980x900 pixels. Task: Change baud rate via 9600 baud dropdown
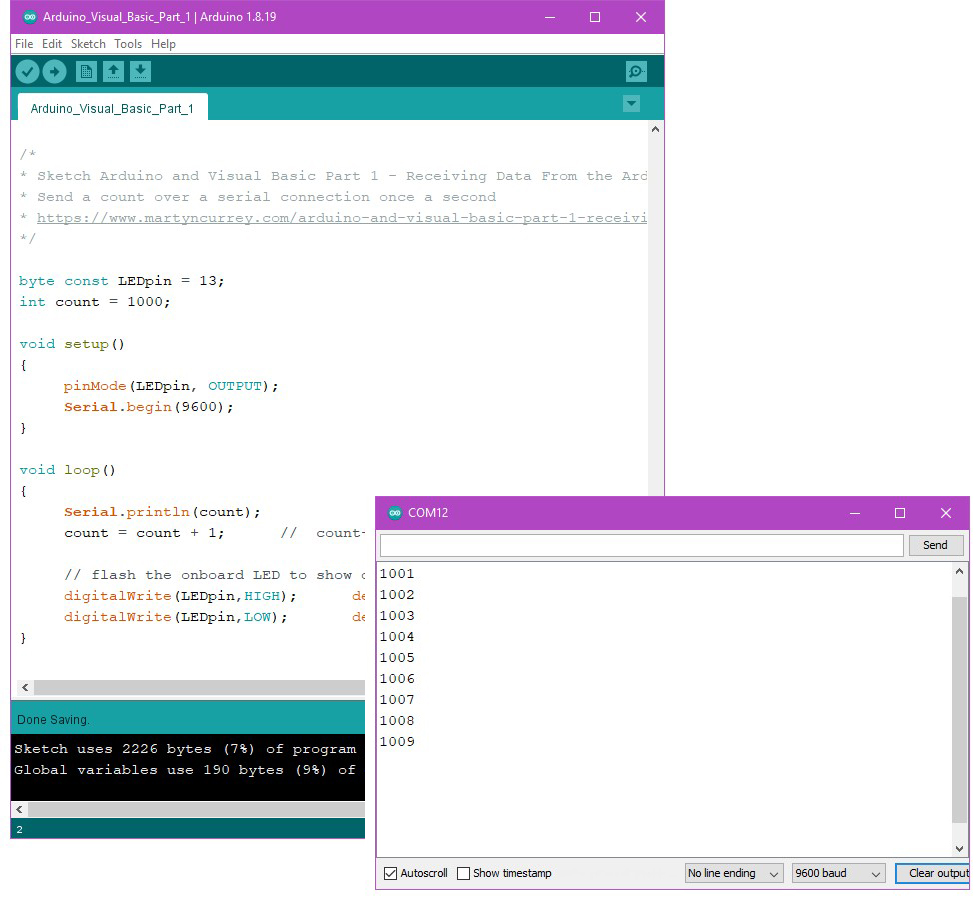coord(838,873)
